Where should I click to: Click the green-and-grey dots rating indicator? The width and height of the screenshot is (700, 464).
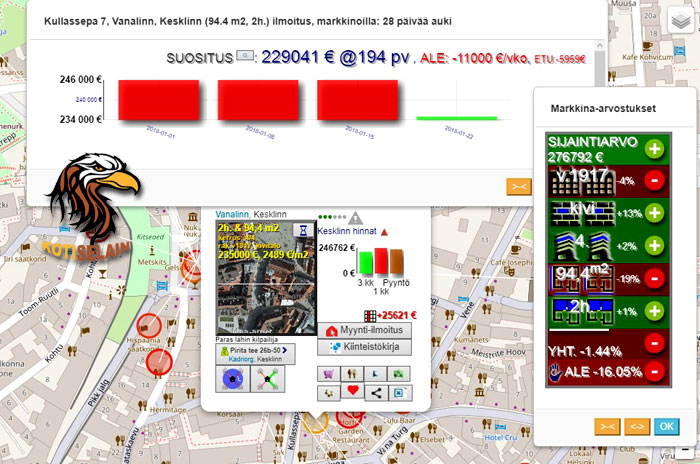[332, 217]
